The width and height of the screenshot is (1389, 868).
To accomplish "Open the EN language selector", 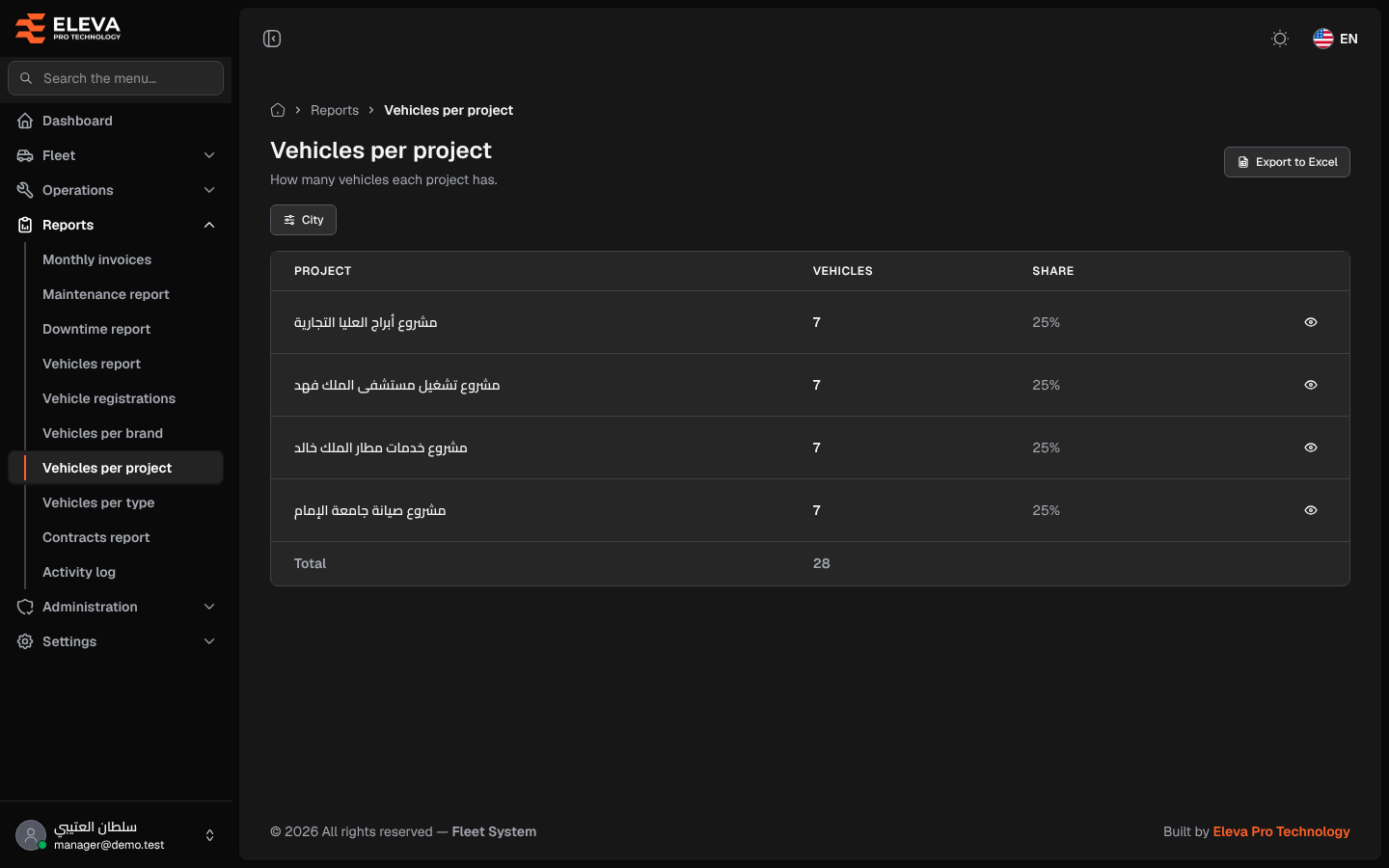I will pos(1336,39).
